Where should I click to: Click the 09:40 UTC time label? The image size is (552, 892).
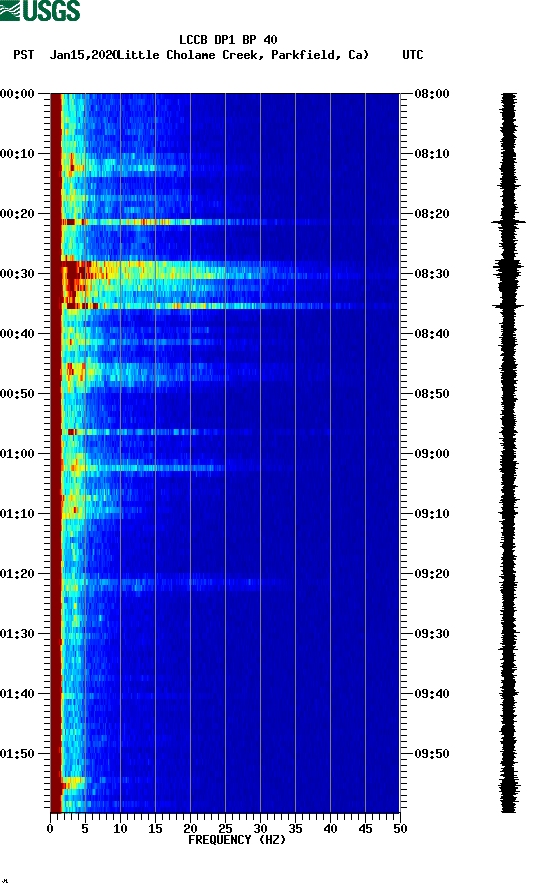[432, 694]
